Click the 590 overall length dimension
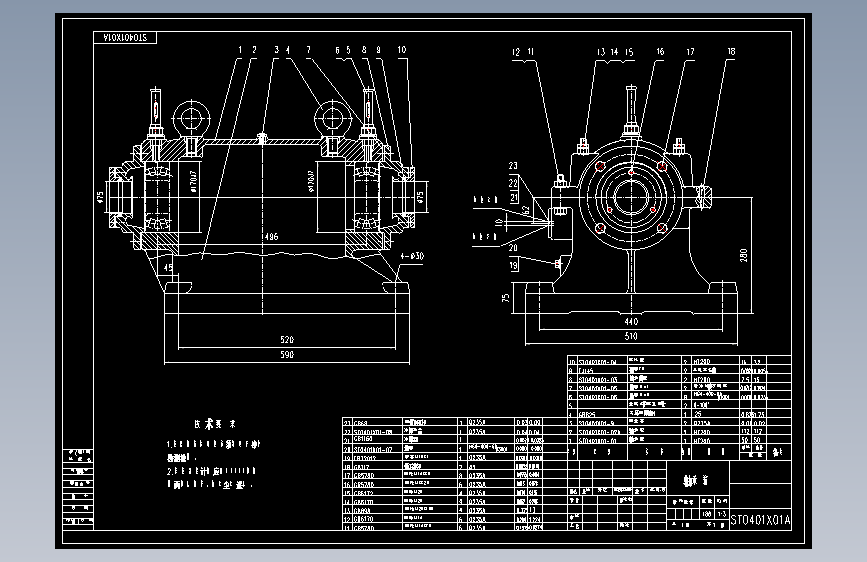The width and height of the screenshot is (867, 562). pos(287,355)
